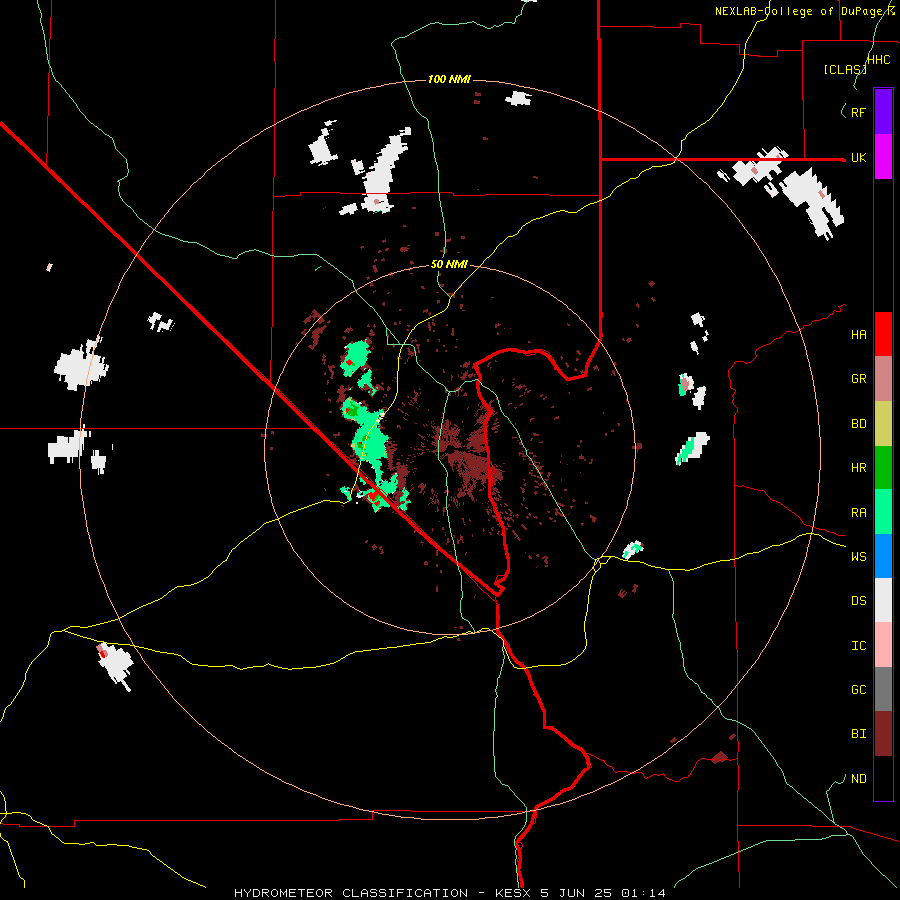Click the Hydrometeor Classification KESX title text
This screenshot has width=900, height=900.
click(x=450, y=893)
